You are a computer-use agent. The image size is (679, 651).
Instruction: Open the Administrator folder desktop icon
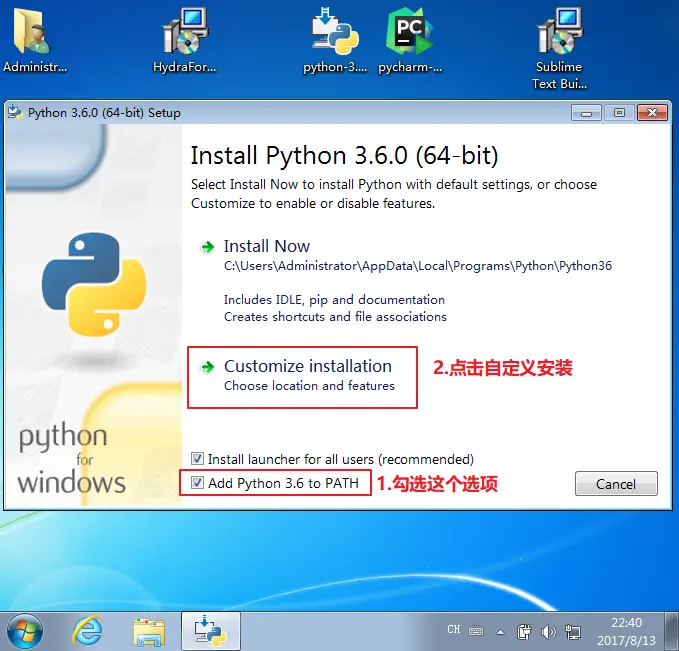click(35, 41)
